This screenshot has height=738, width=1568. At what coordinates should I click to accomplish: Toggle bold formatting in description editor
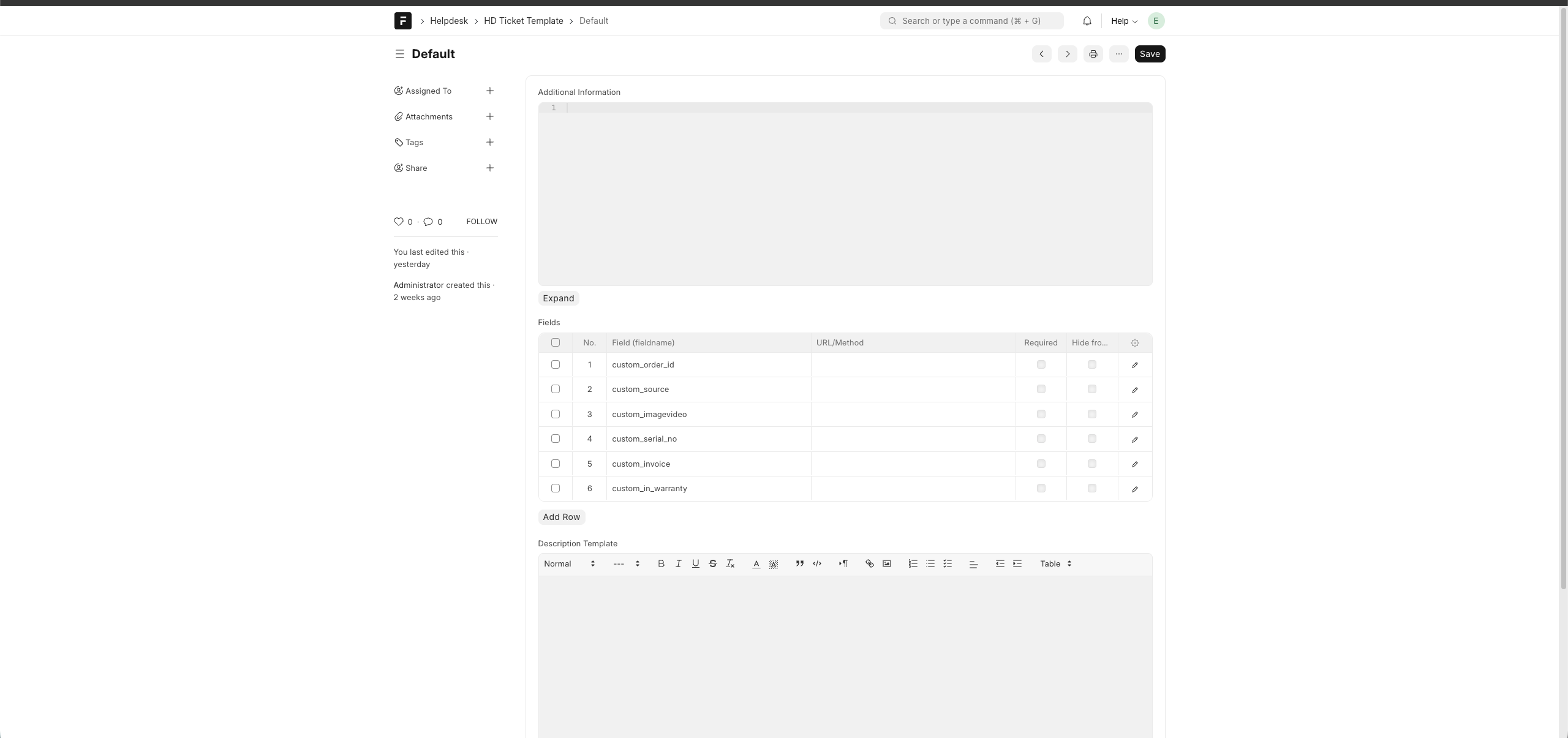coord(661,563)
